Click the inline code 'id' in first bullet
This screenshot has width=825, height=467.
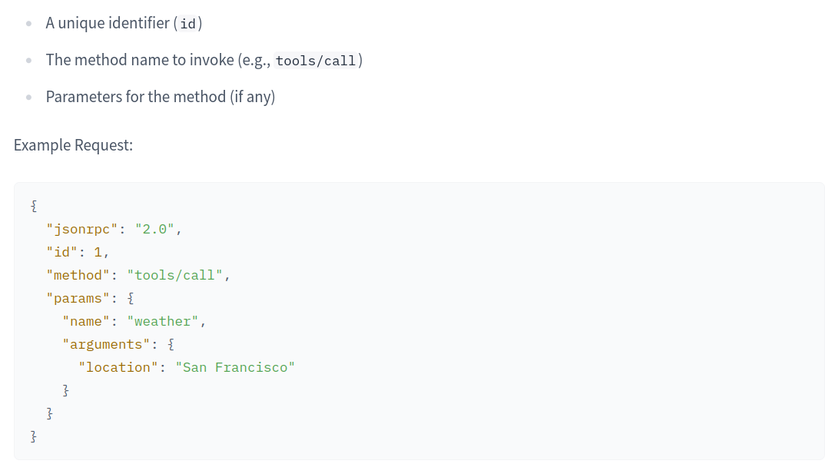tap(188, 24)
